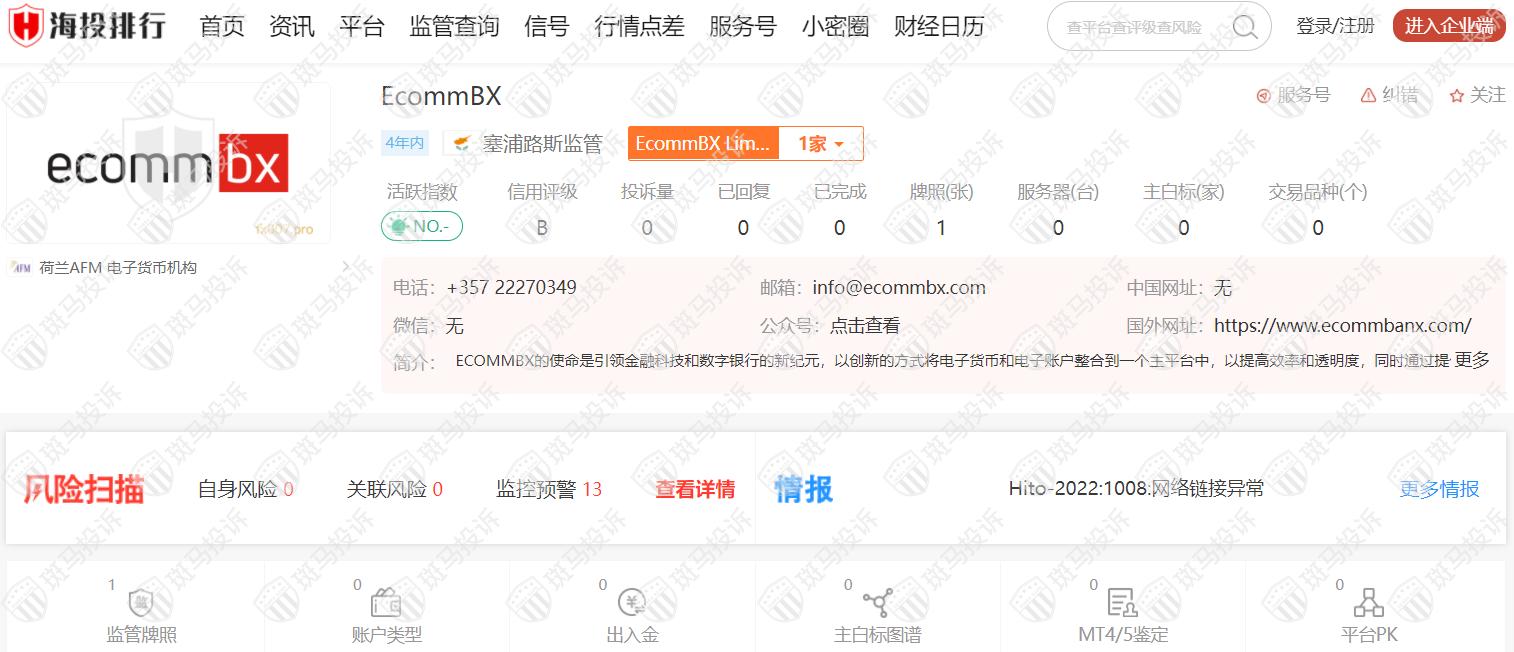Expand 更多 to show full description

point(1471,360)
